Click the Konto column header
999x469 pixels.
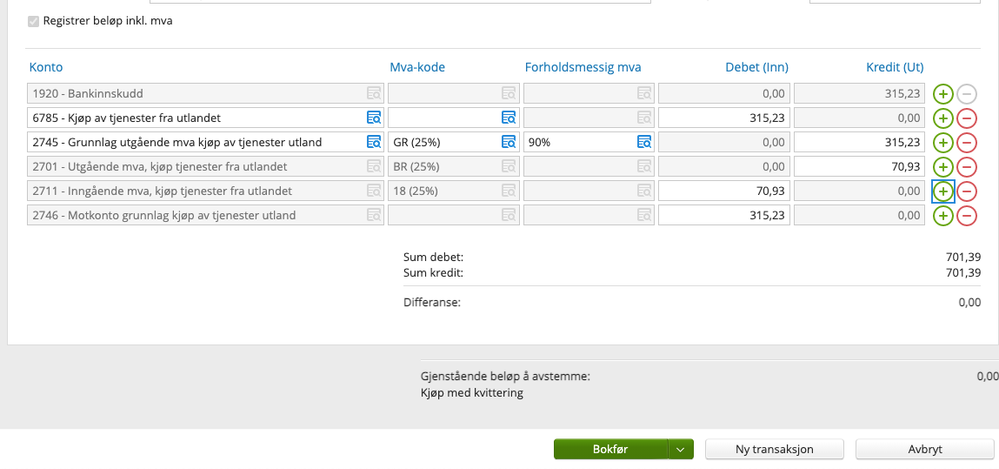(x=46, y=68)
